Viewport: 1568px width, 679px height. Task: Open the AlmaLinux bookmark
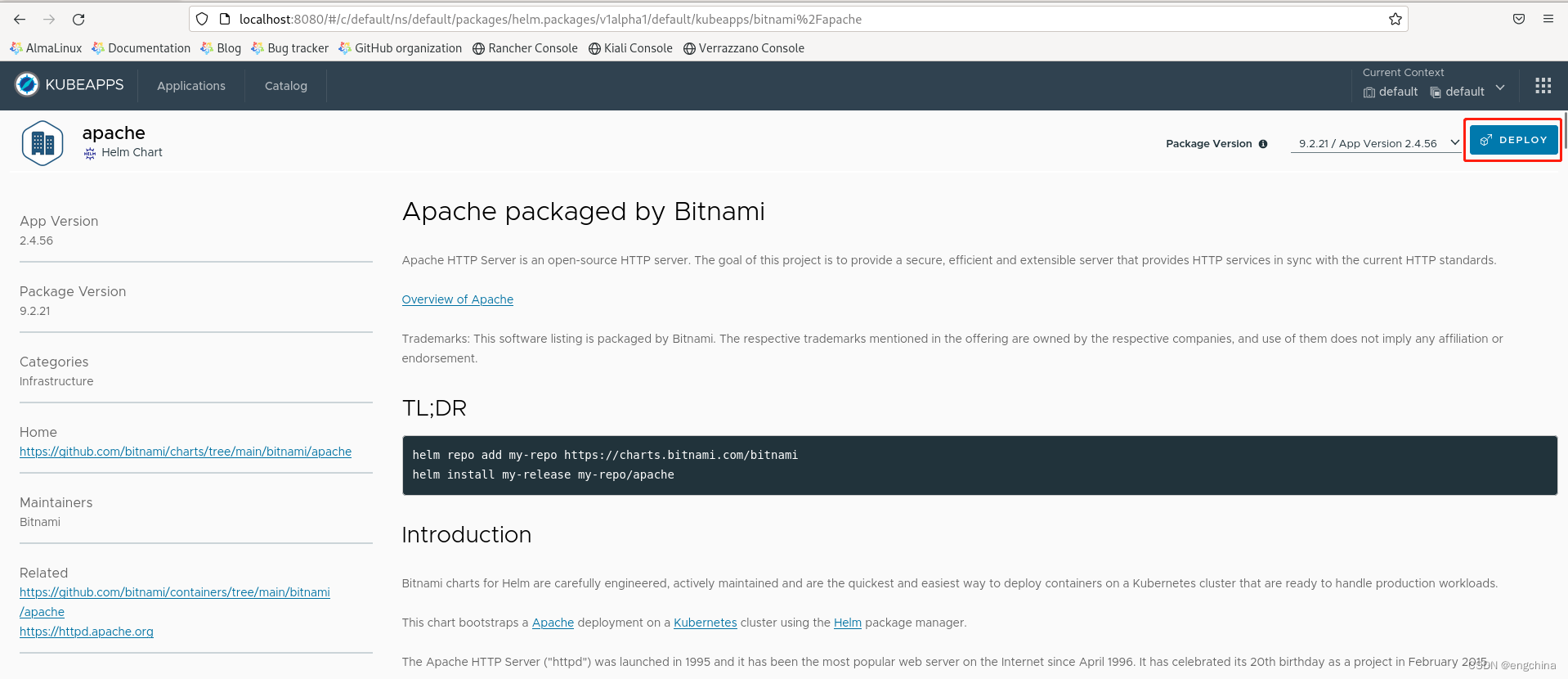(x=46, y=48)
